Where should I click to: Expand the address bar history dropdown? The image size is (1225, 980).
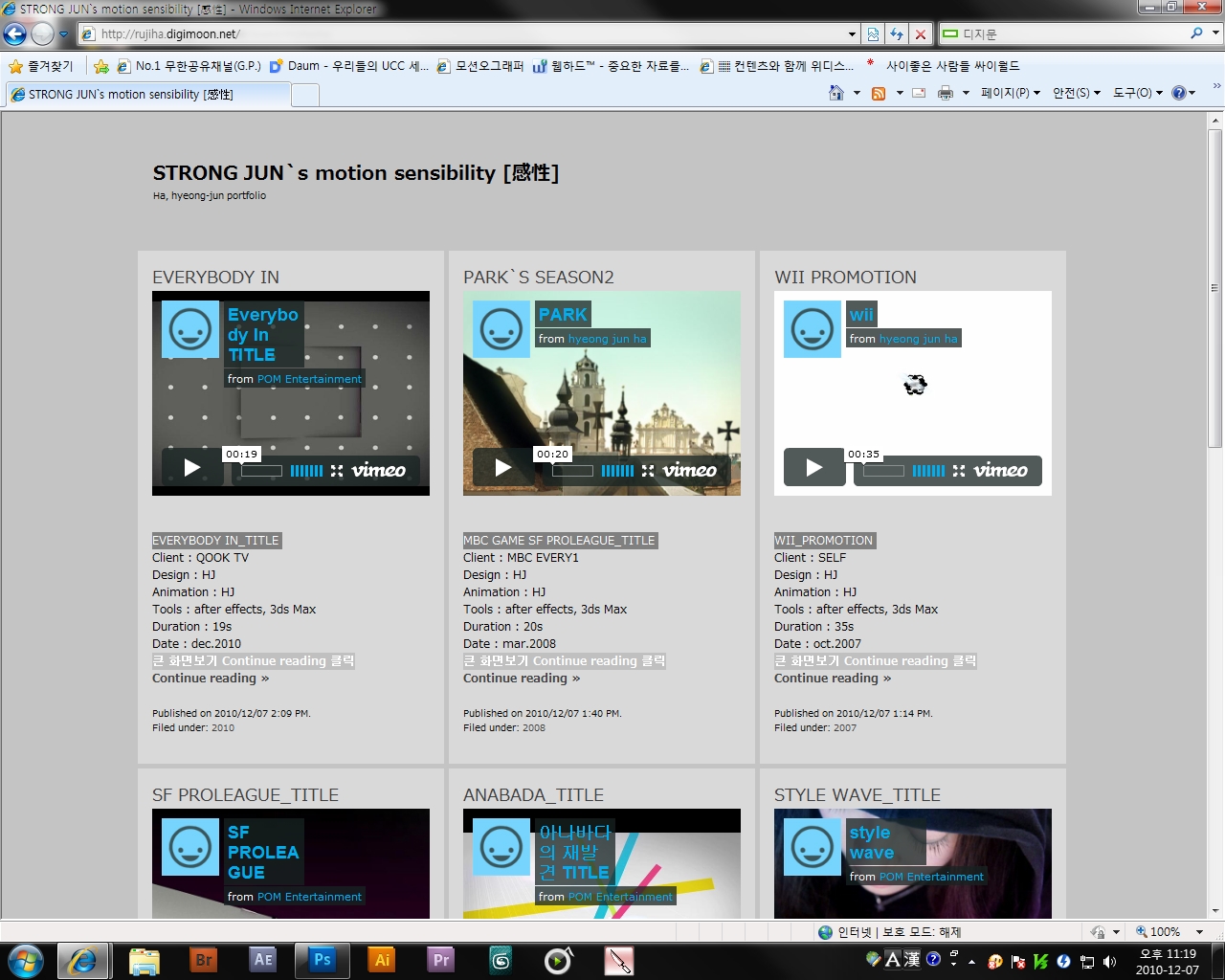click(853, 33)
